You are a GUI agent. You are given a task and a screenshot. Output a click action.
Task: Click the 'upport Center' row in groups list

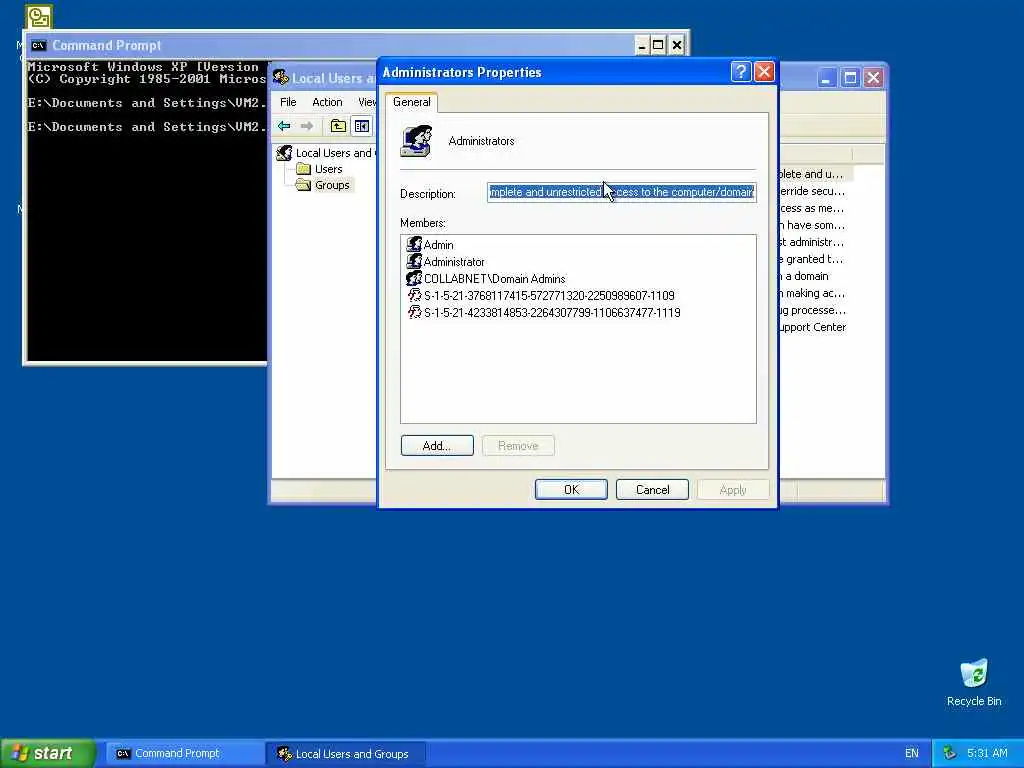point(813,327)
